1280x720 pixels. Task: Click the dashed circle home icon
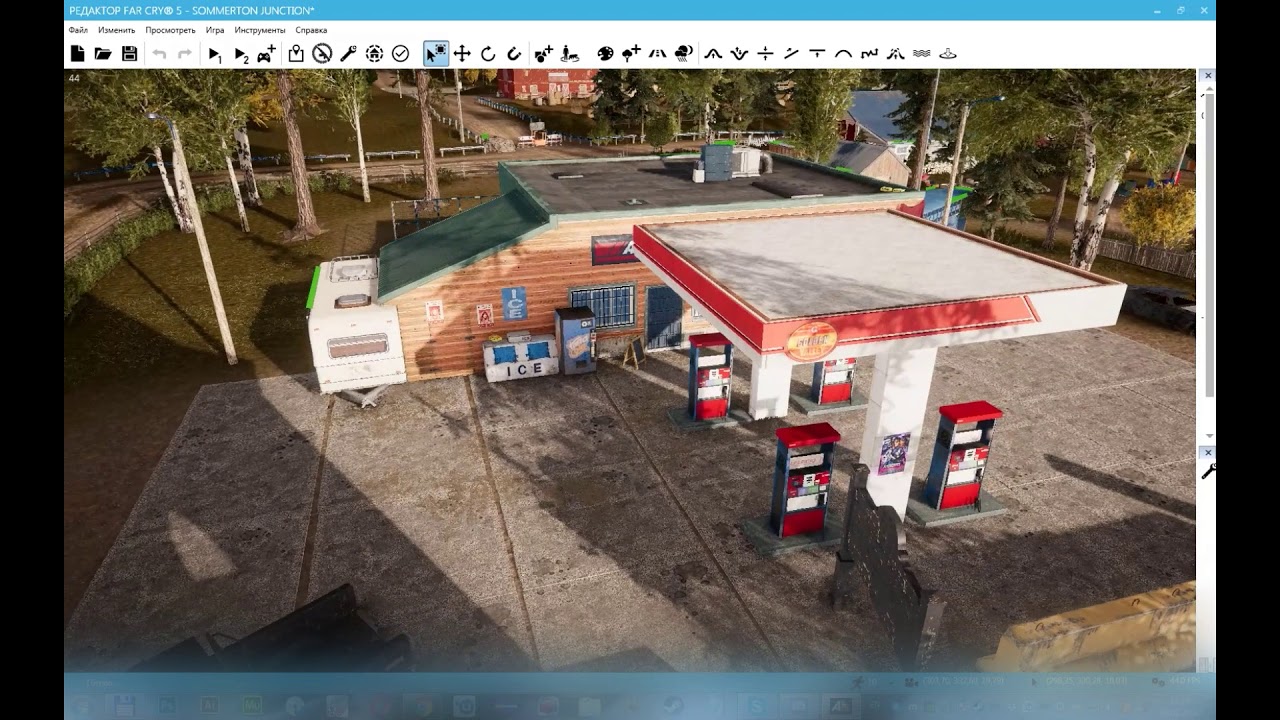point(374,54)
